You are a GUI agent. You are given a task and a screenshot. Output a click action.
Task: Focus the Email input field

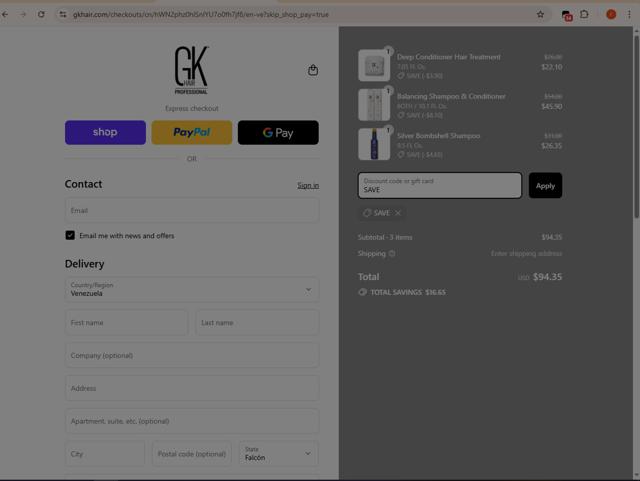pyautogui.click(x=191, y=210)
